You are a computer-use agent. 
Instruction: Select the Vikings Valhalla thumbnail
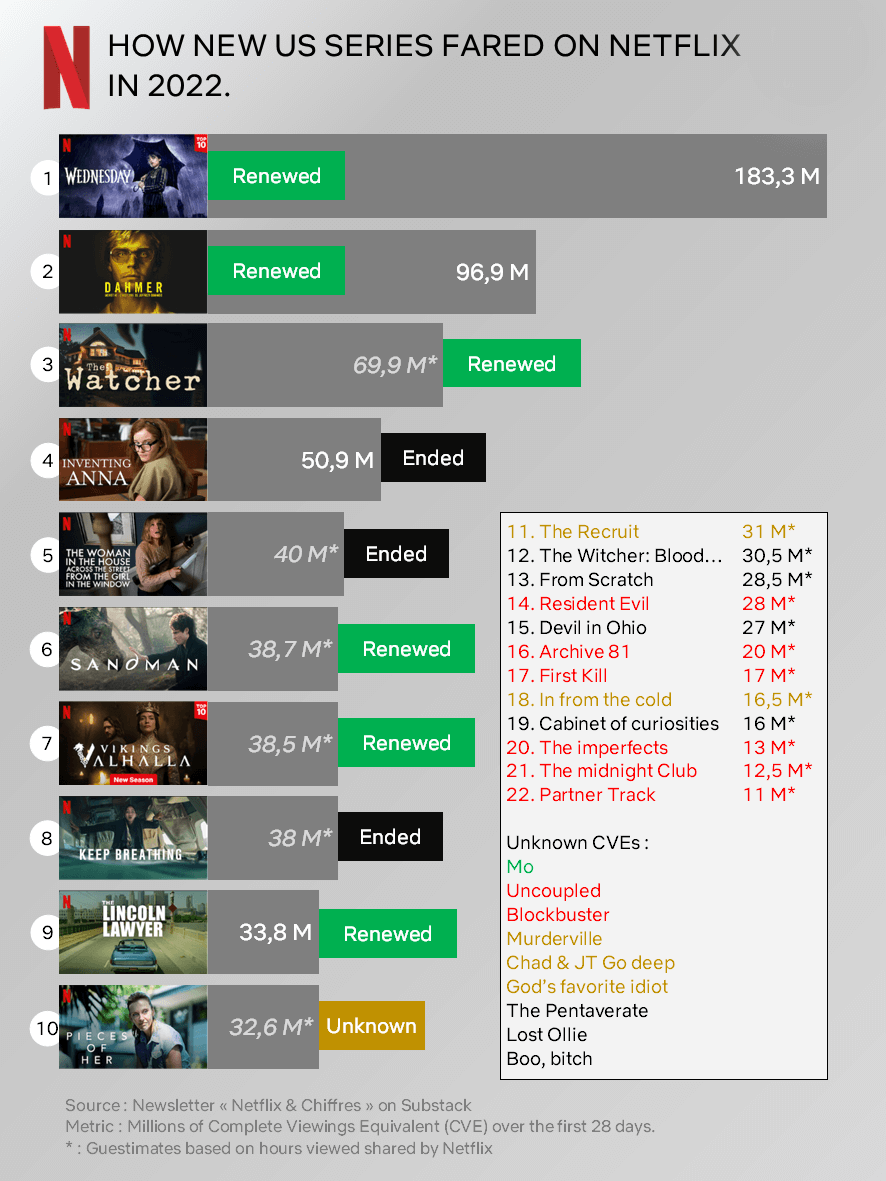pyautogui.click(x=133, y=743)
